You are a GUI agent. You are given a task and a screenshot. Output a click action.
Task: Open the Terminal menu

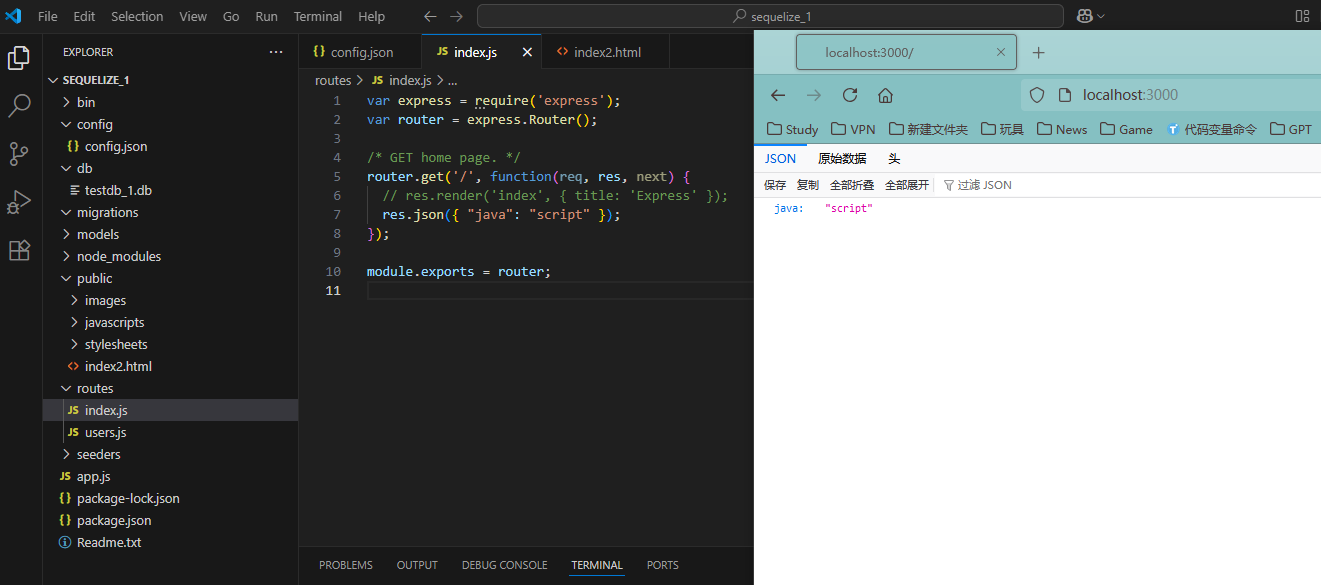tap(318, 16)
